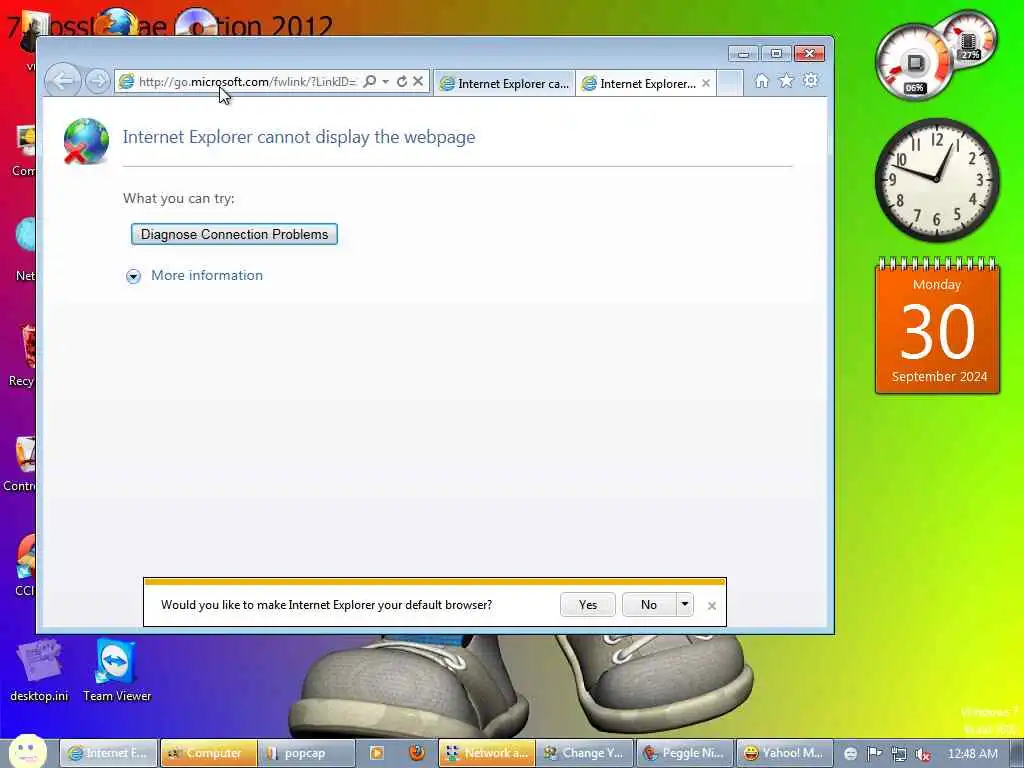Open Favorites with the star icon
1024x768 pixels.
(x=786, y=81)
